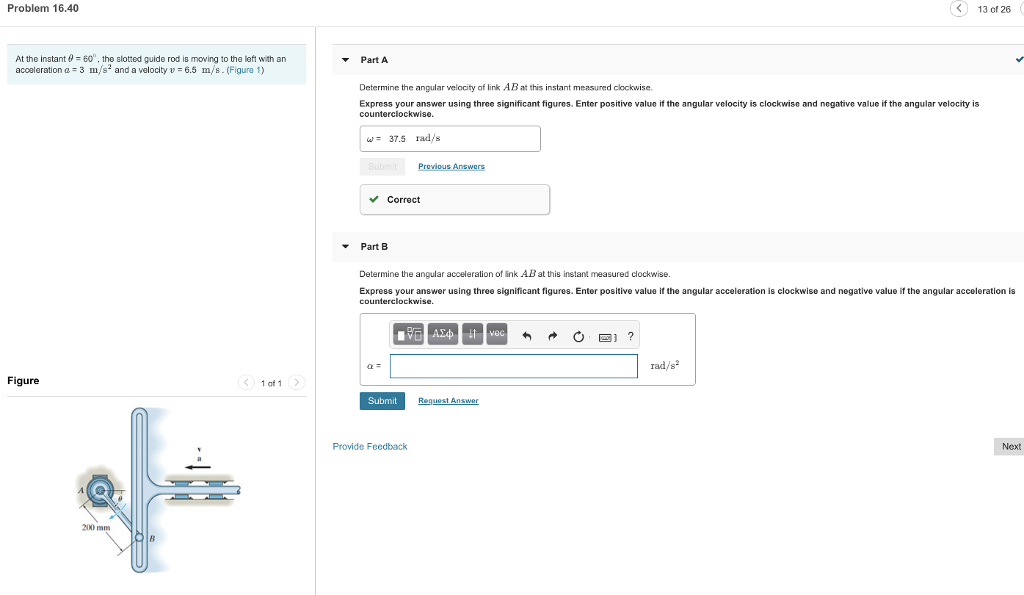Click the reset circular arrow icon

click(x=578, y=333)
